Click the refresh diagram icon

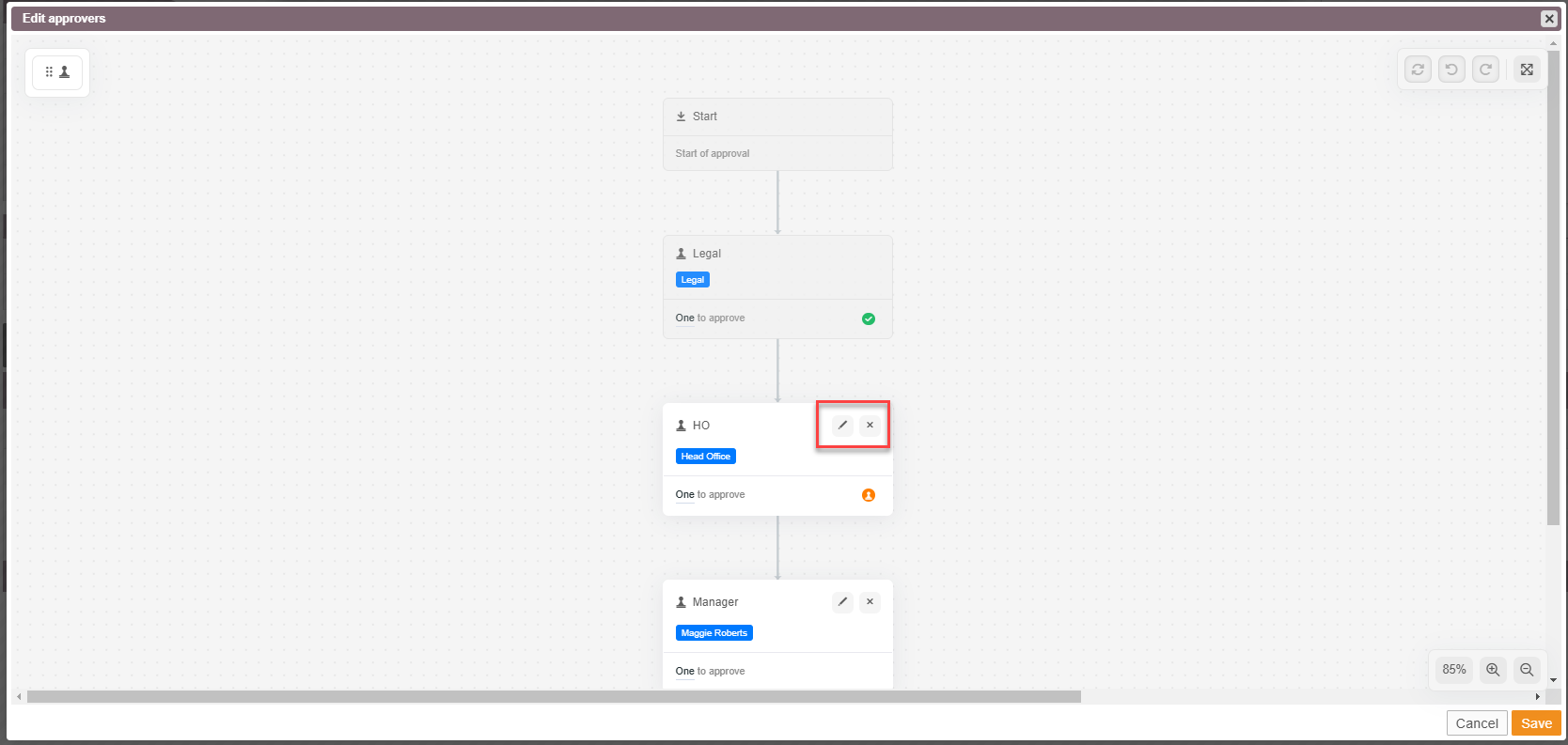(1418, 70)
